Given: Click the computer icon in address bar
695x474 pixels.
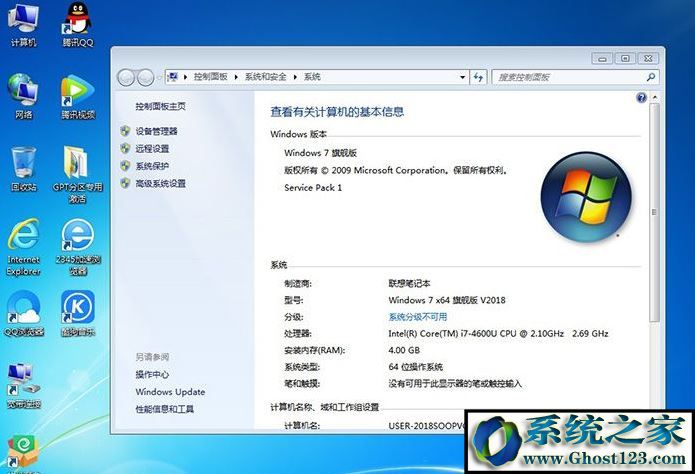Looking at the screenshot, I should click(x=173, y=77).
